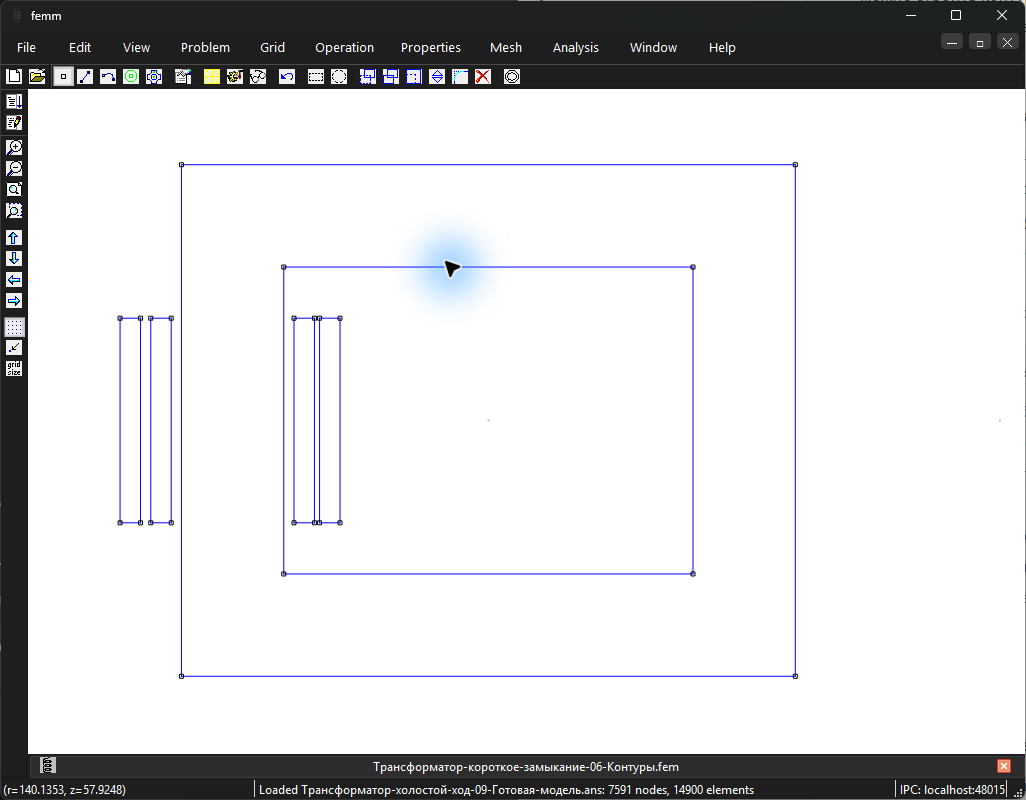
Task: Click the Трансформатор-короткое-замыкание document tab
Action: click(525, 767)
